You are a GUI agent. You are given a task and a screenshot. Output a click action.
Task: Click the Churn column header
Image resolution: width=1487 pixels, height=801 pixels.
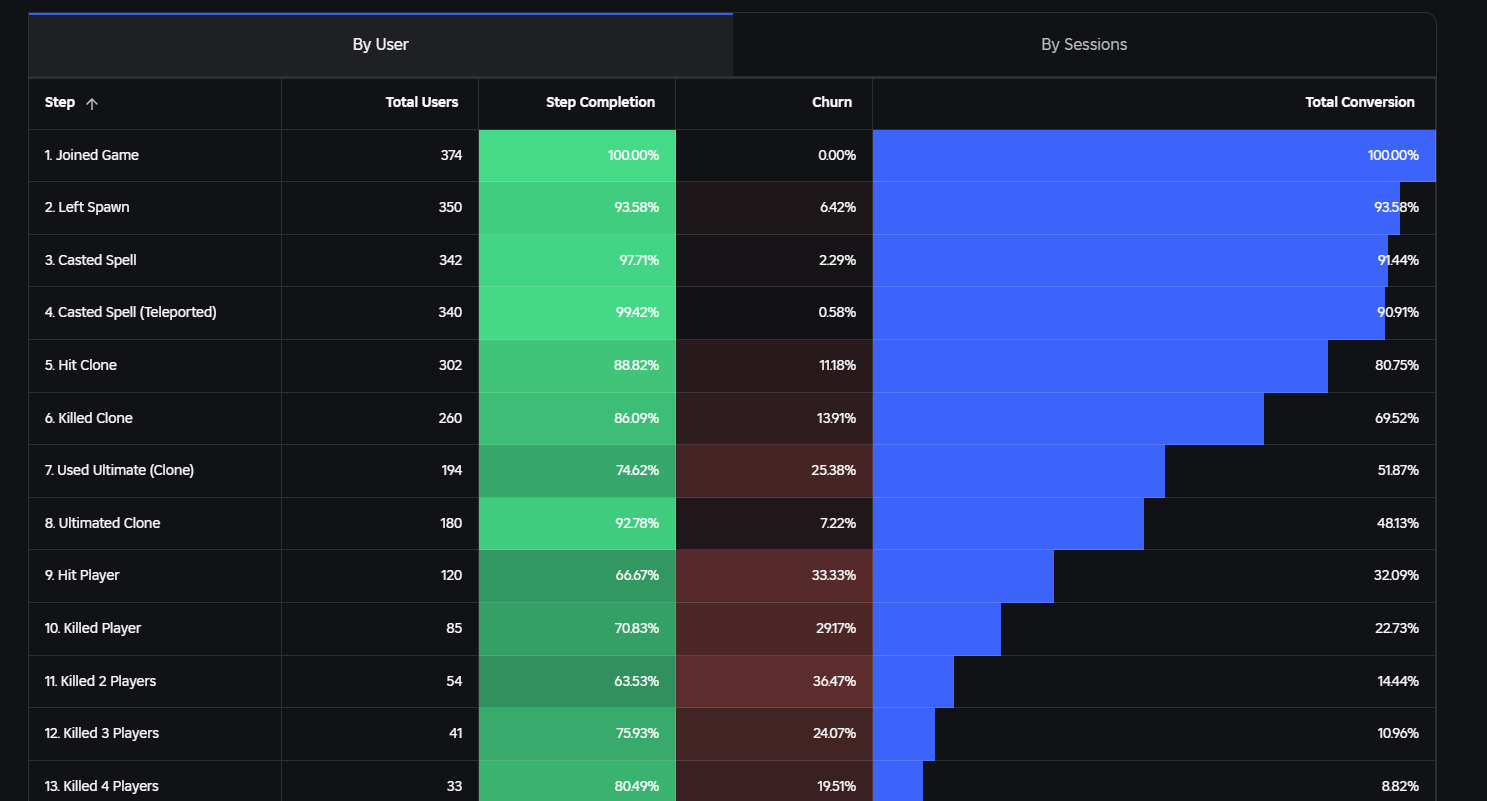(832, 102)
